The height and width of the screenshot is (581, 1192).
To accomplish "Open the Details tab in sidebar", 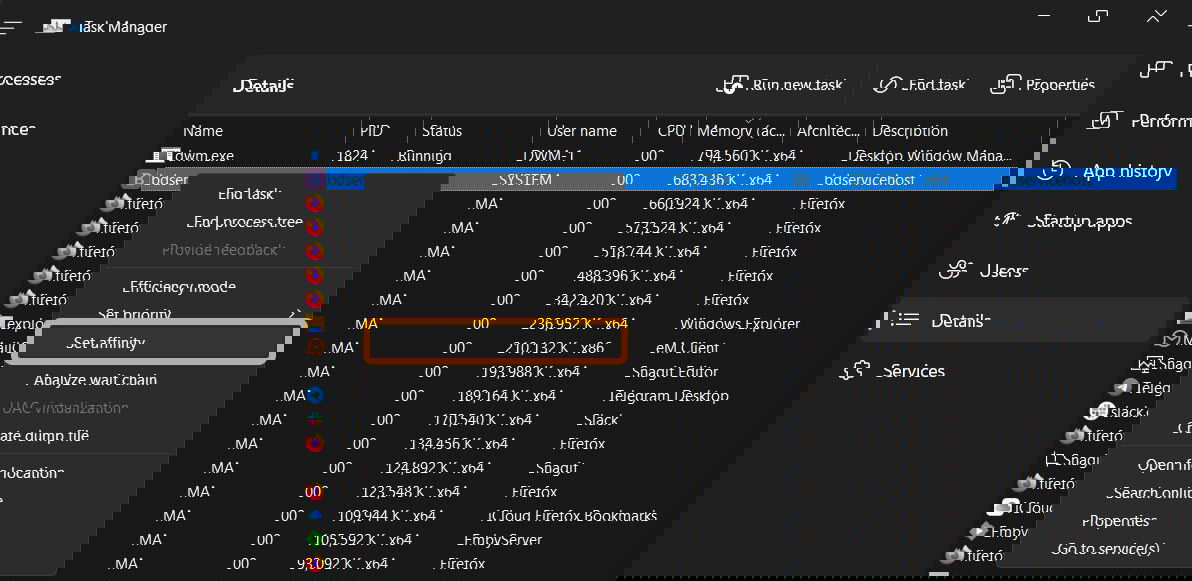I will [x=961, y=320].
